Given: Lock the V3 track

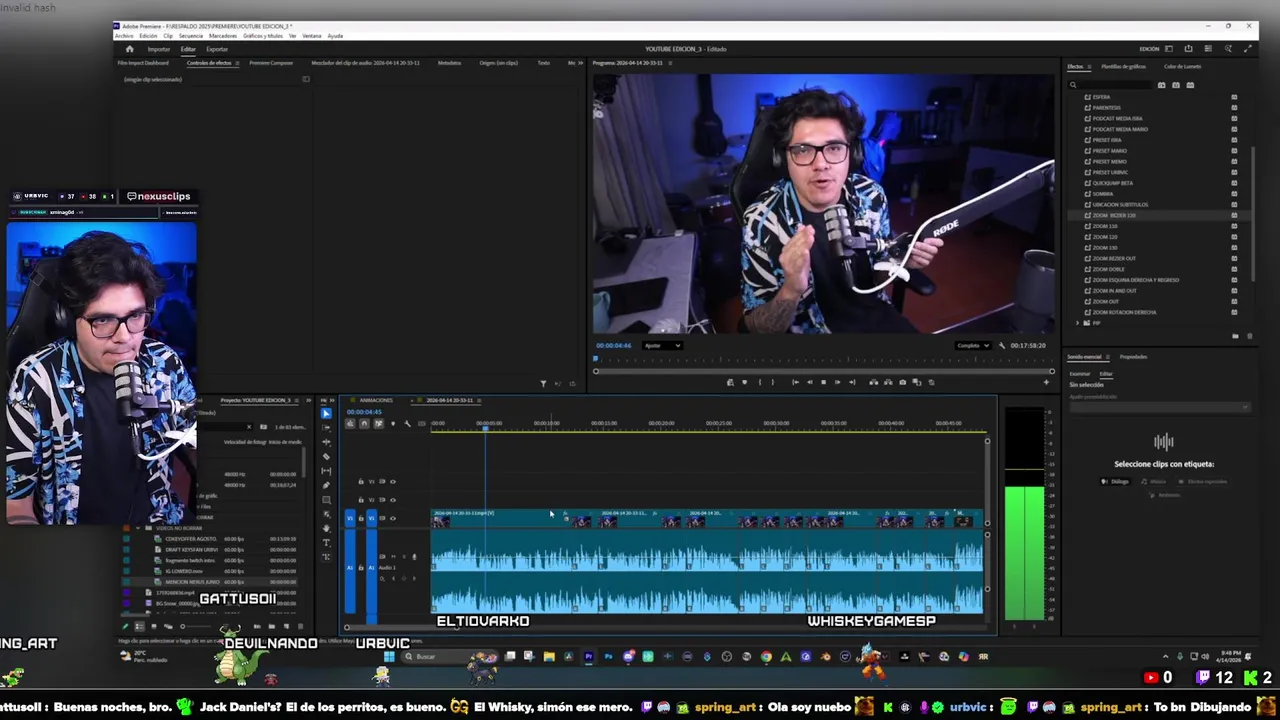Looking at the screenshot, I should (361, 482).
